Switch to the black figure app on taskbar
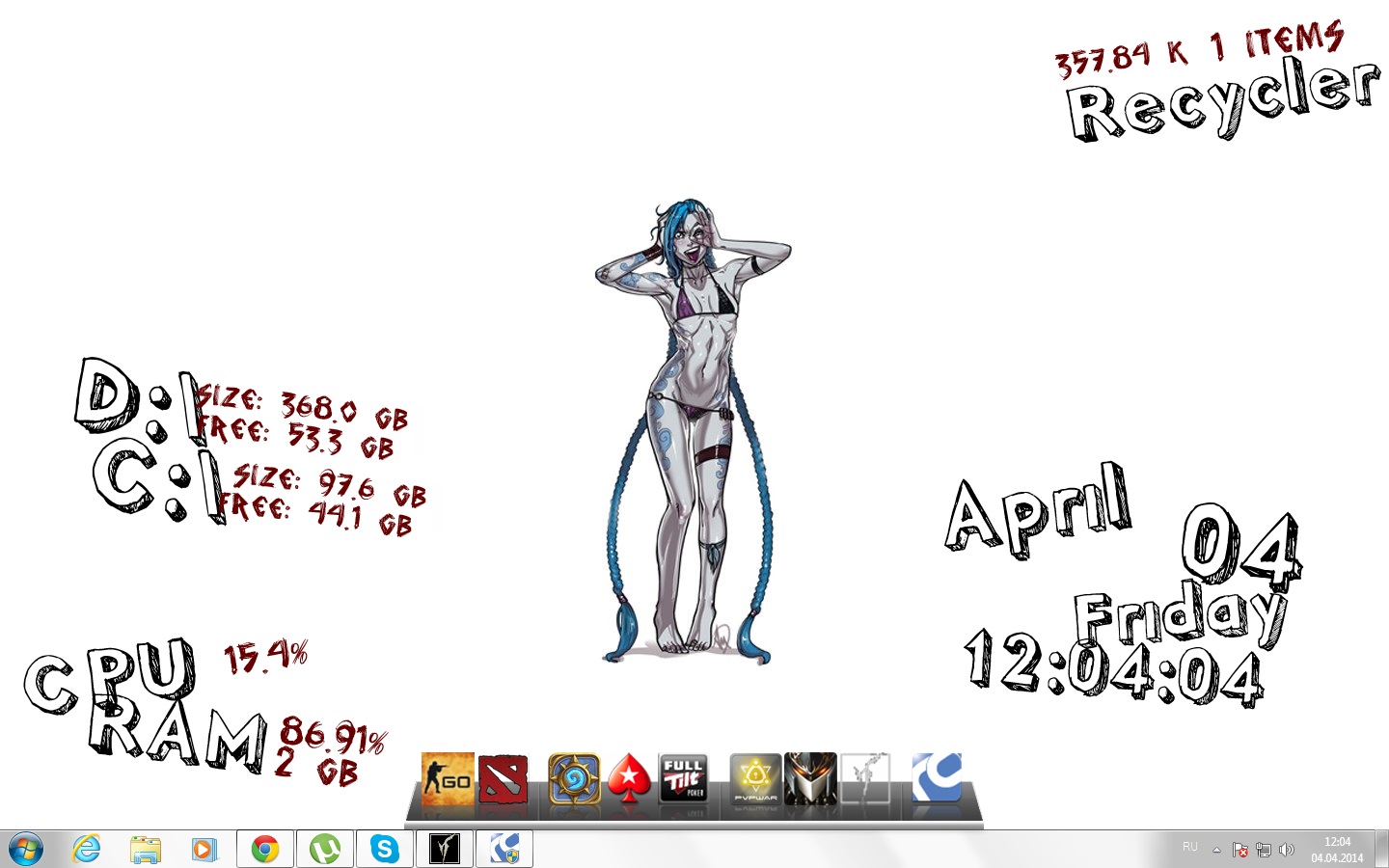 point(445,850)
